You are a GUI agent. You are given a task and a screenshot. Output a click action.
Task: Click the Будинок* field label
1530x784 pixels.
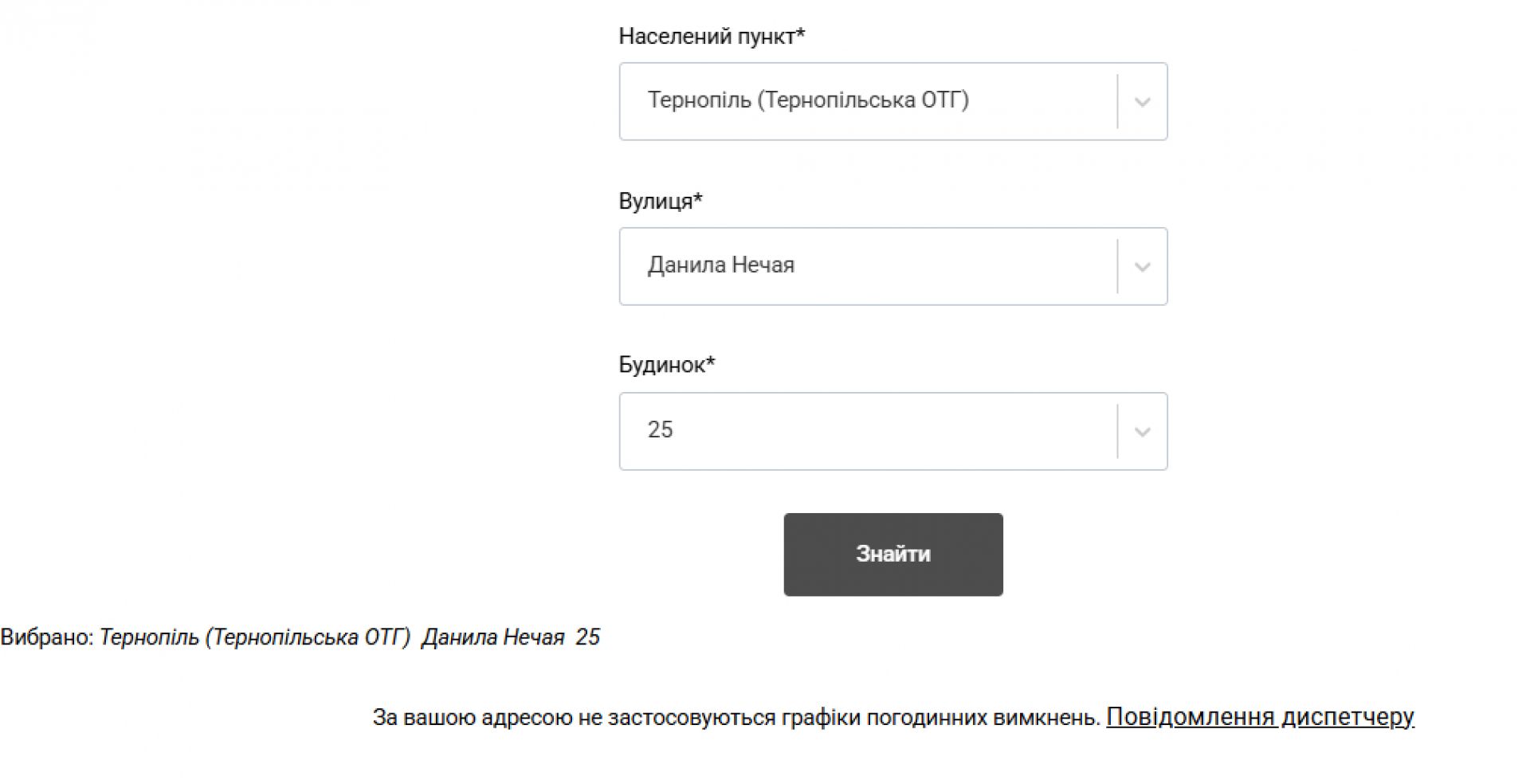click(667, 365)
